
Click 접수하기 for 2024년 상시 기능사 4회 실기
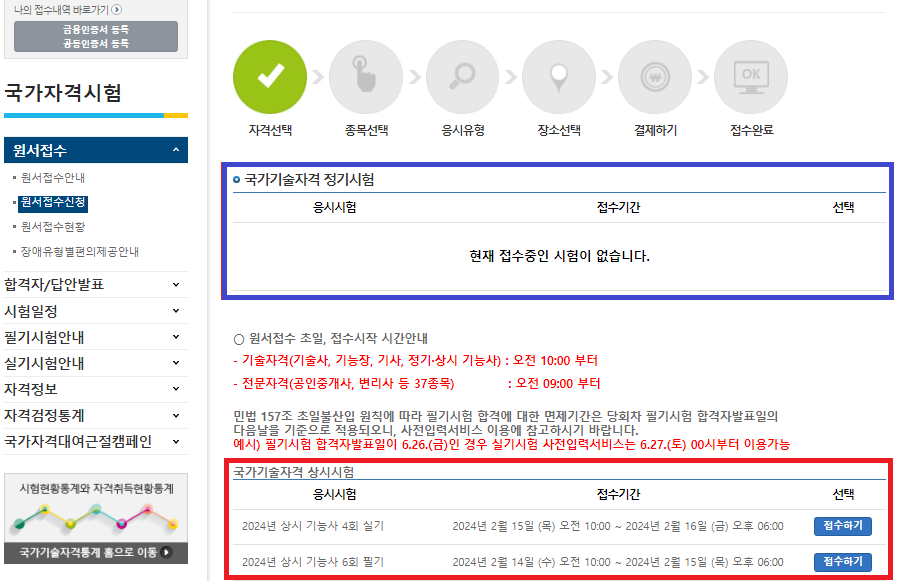(x=842, y=527)
